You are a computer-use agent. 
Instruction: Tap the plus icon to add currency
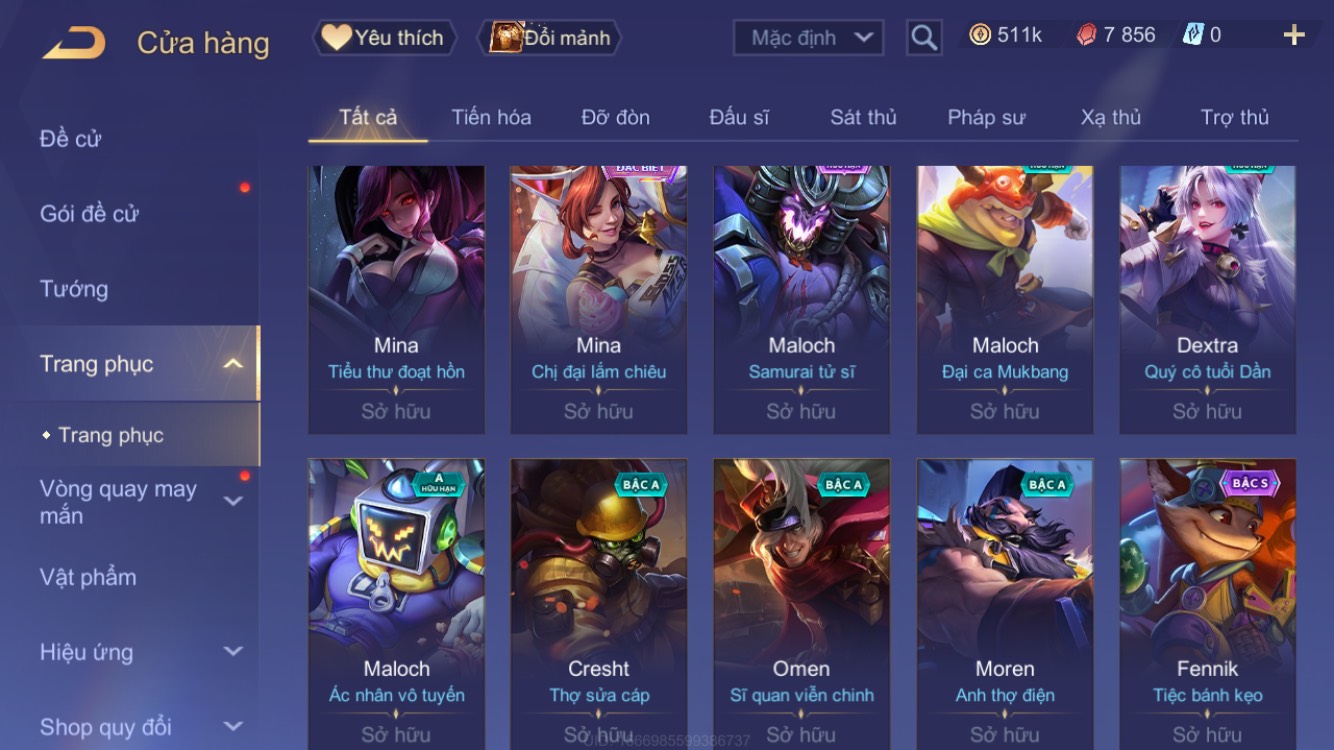pyautogui.click(x=1294, y=36)
